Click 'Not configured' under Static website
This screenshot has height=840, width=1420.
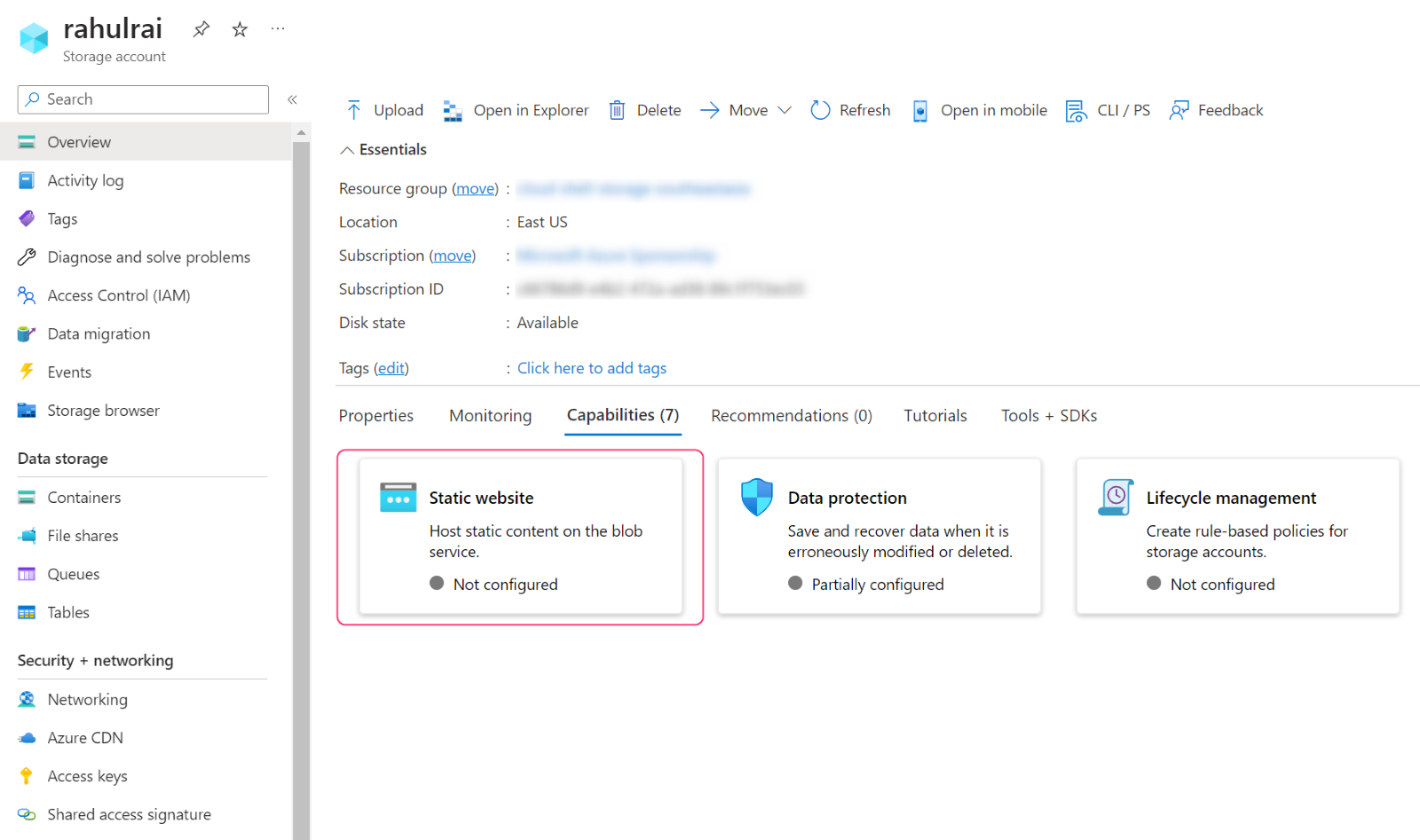pos(506,585)
